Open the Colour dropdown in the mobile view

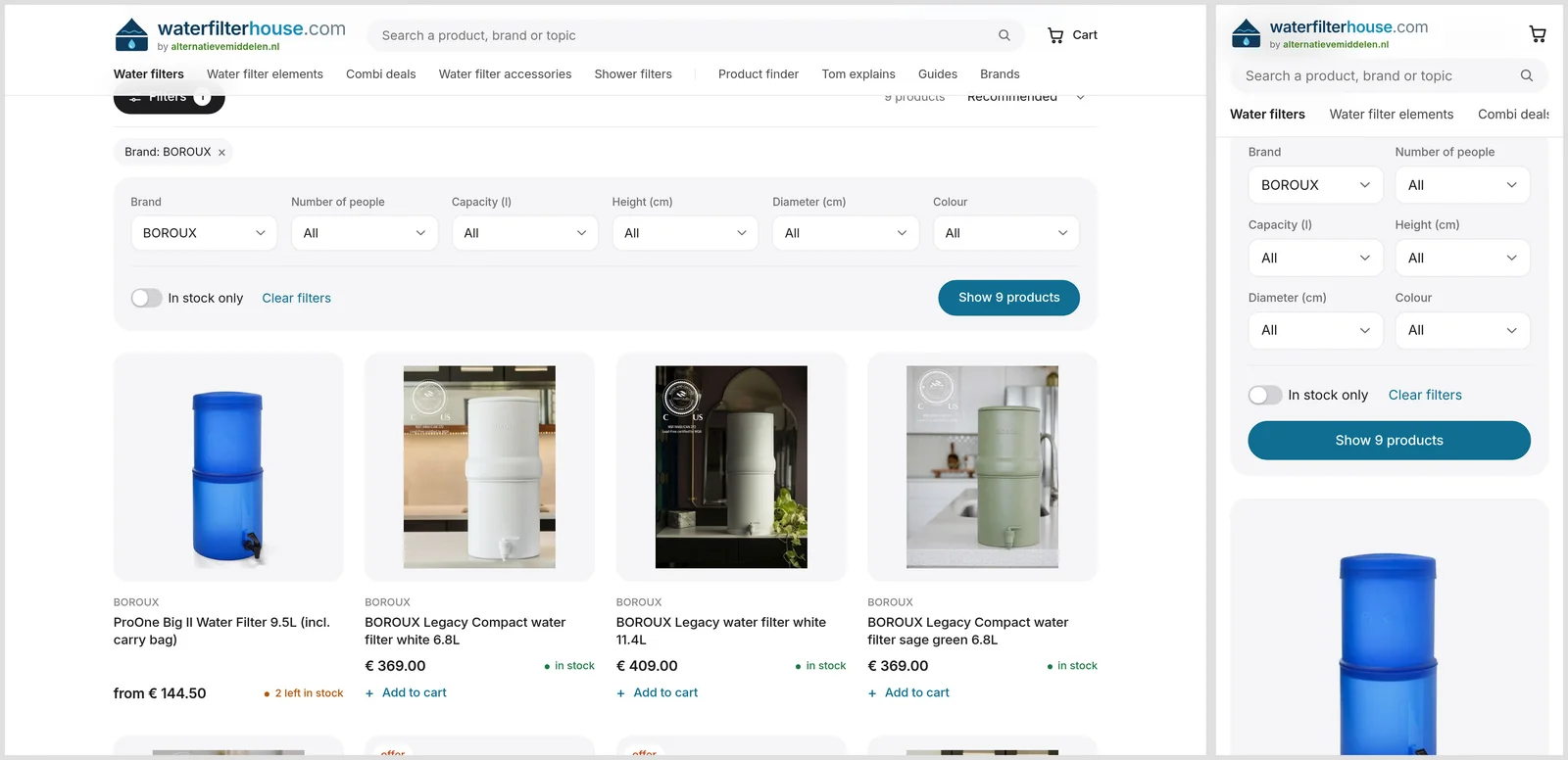pyautogui.click(x=1462, y=330)
